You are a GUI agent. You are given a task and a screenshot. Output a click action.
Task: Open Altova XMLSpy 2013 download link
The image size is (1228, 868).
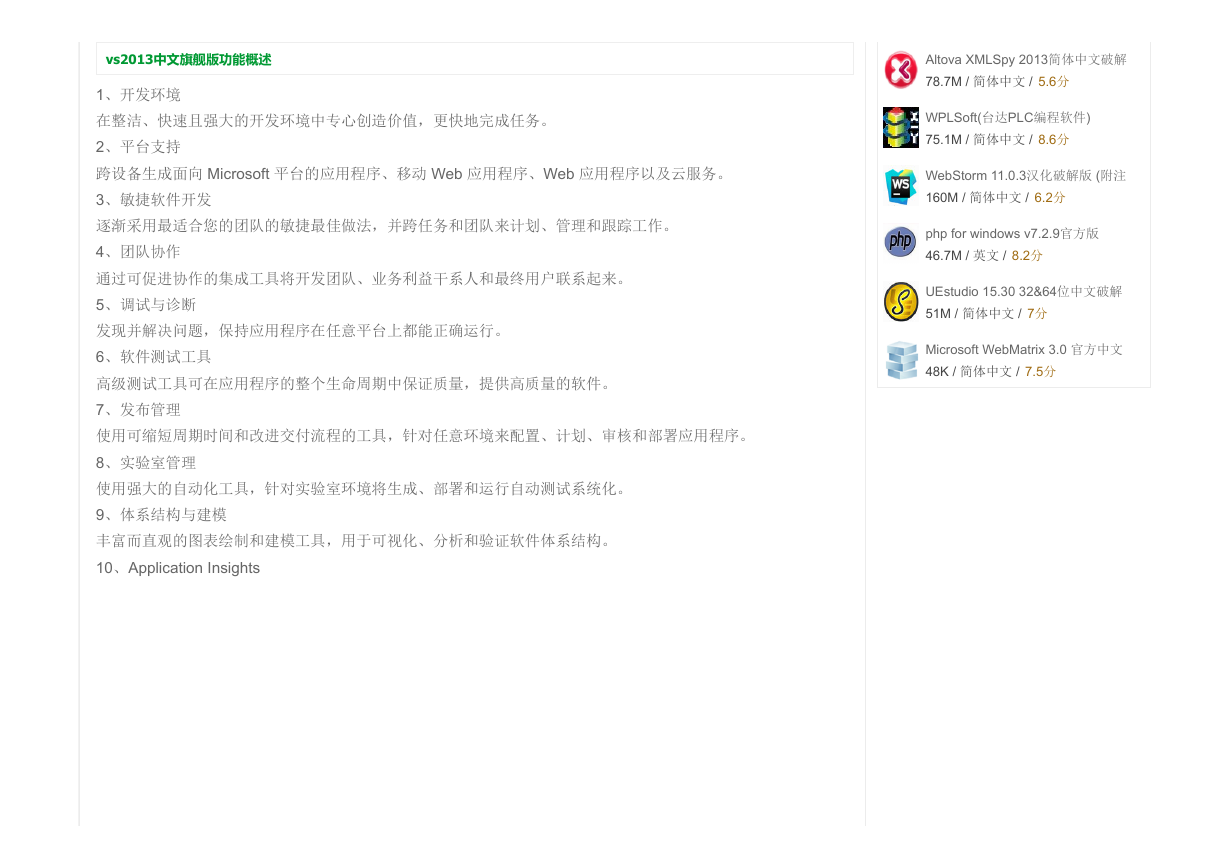point(1026,60)
